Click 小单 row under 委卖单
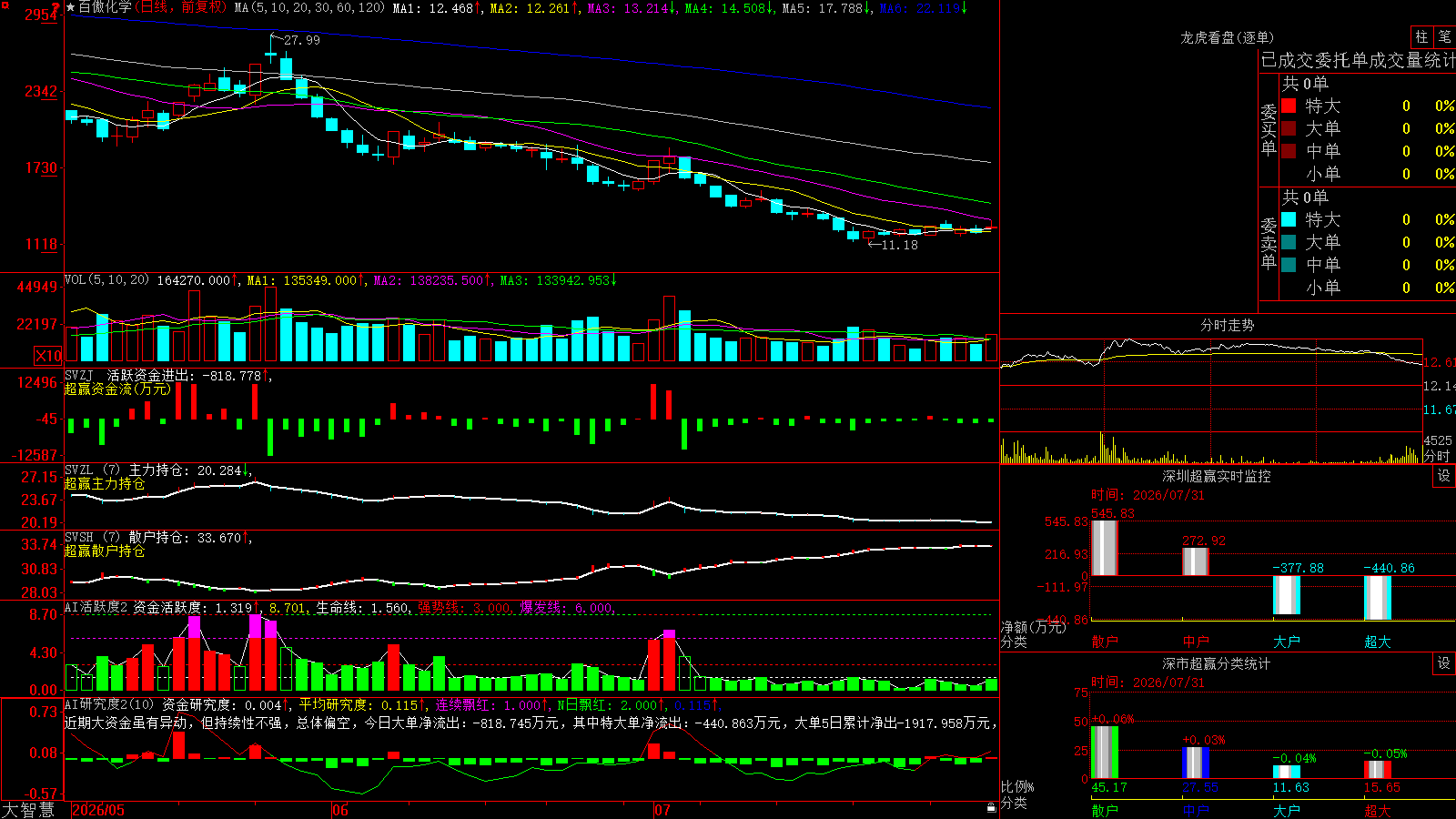Viewport: 1456px width, 819px height. click(1369, 288)
